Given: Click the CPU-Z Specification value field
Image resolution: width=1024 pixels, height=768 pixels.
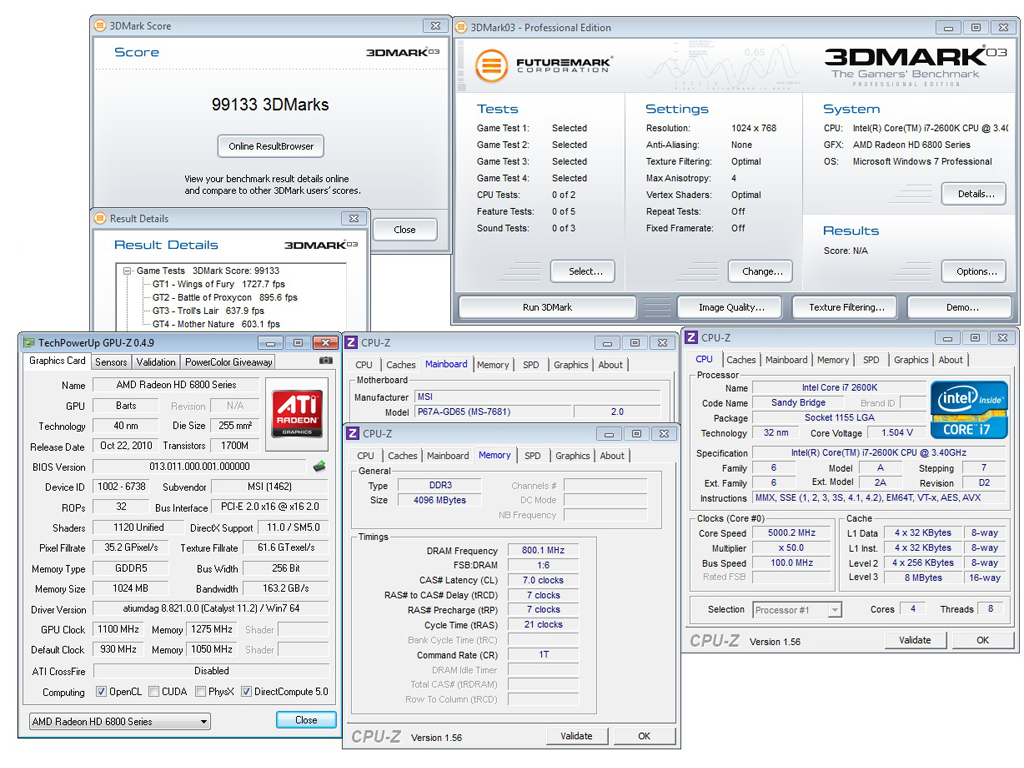Looking at the screenshot, I should pyautogui.click(x=878, y=453).
